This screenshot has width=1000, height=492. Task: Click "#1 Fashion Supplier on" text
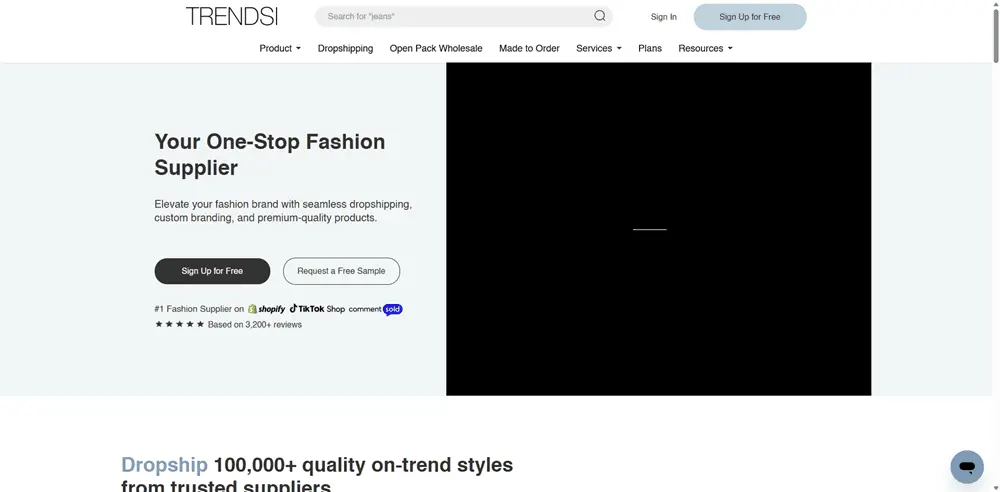click(200, 309)
